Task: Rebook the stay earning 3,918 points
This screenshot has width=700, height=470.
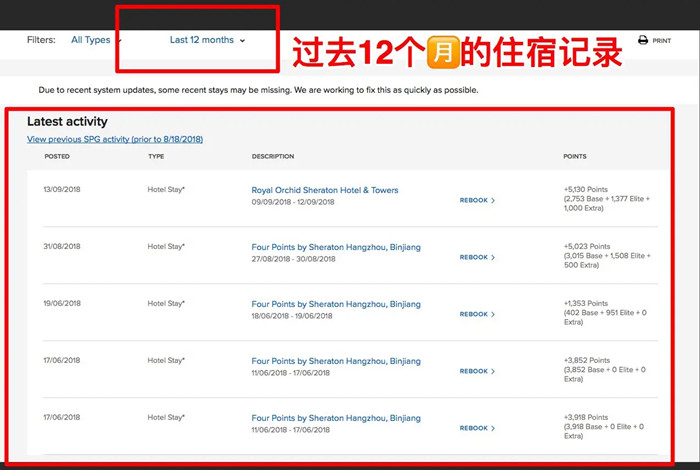Action: (x=477, y=428)
